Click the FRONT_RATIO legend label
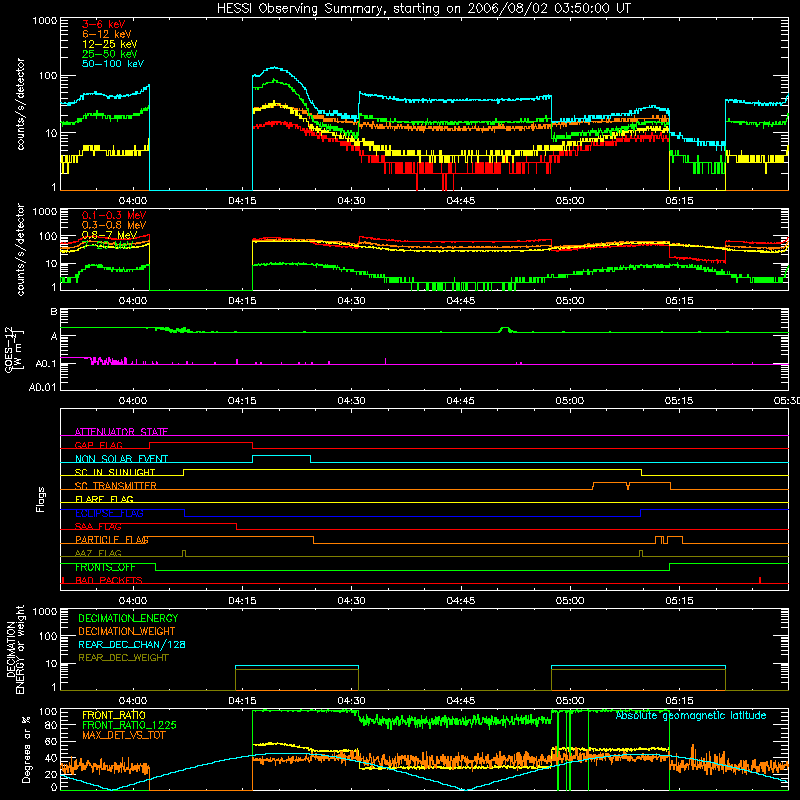This screenshot has height=800, width=800. click(114, 715)
